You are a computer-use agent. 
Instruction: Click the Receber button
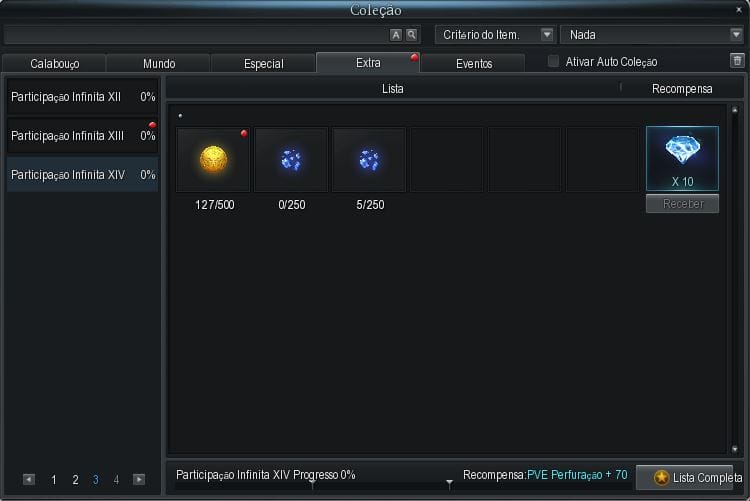683,203
